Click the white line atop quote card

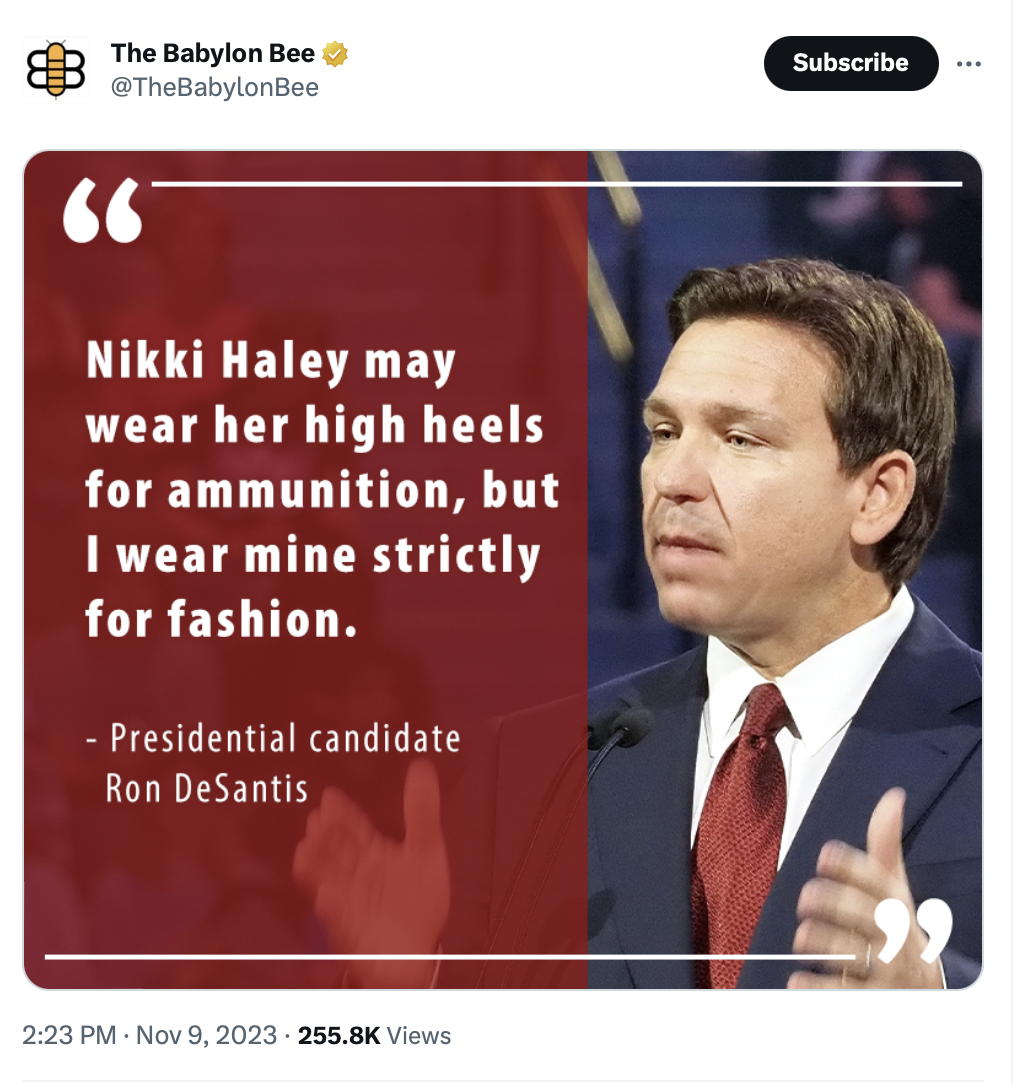557,184
